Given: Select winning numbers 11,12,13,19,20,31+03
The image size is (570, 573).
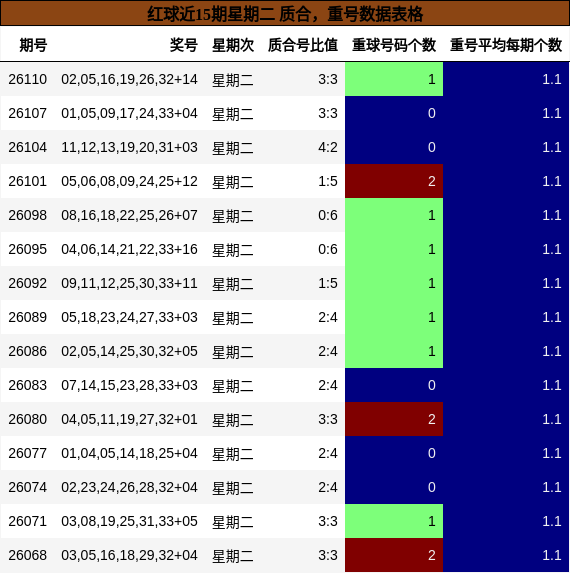Looking at the screenshot, I should click(x=129, y=147).
